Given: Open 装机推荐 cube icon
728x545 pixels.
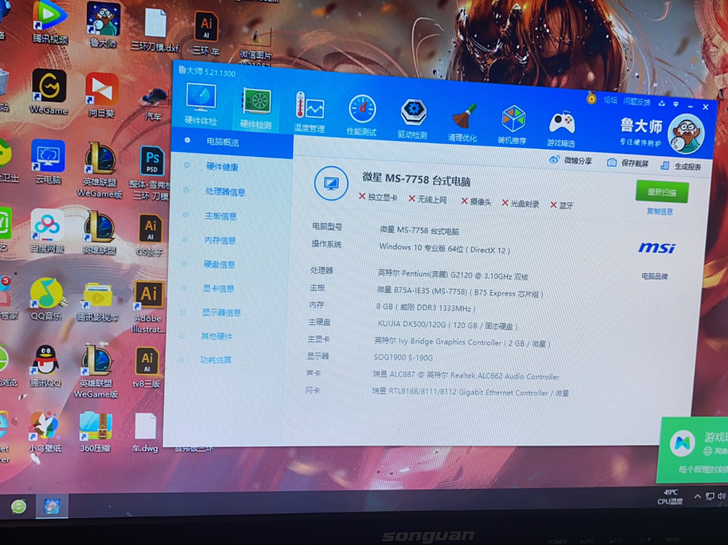Looking at the screenshot, I should click(x=512, y=124).
